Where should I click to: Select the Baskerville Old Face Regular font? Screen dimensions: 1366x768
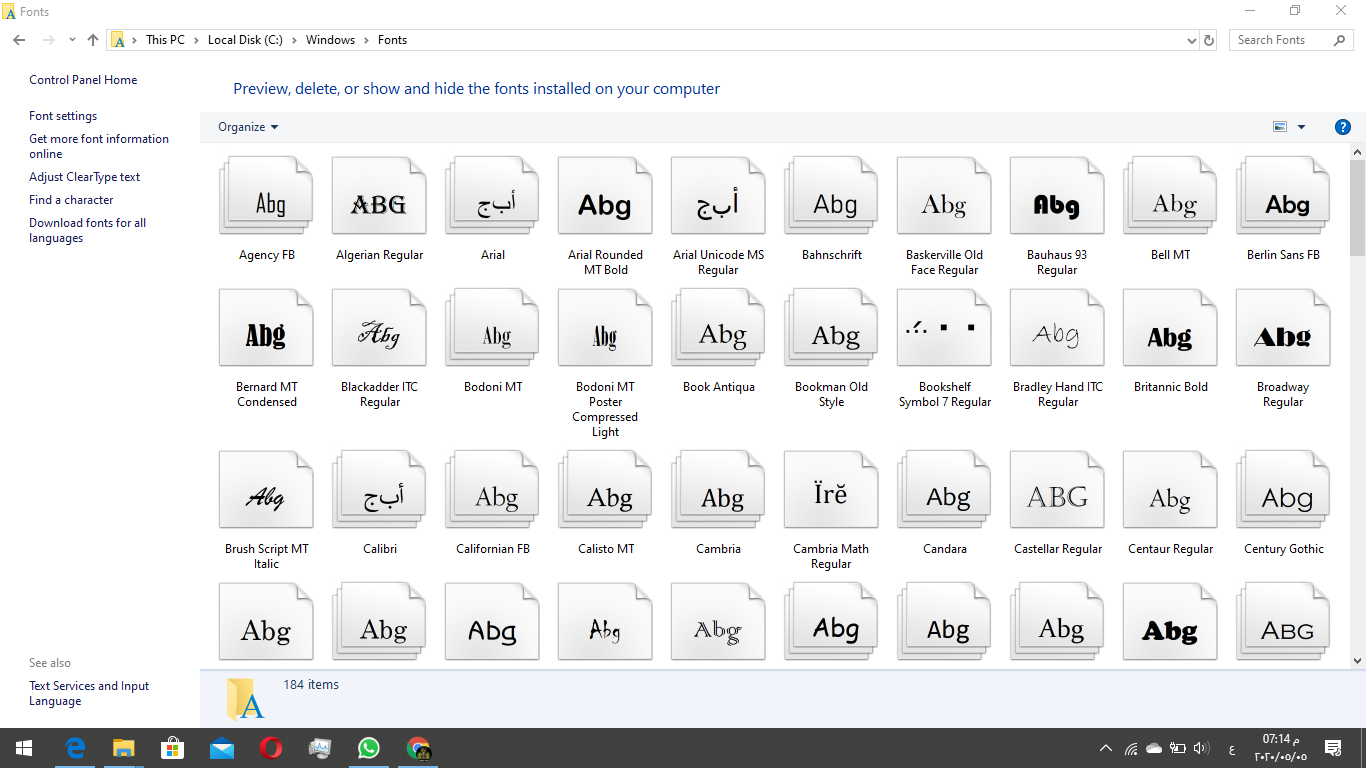(945, 197)
